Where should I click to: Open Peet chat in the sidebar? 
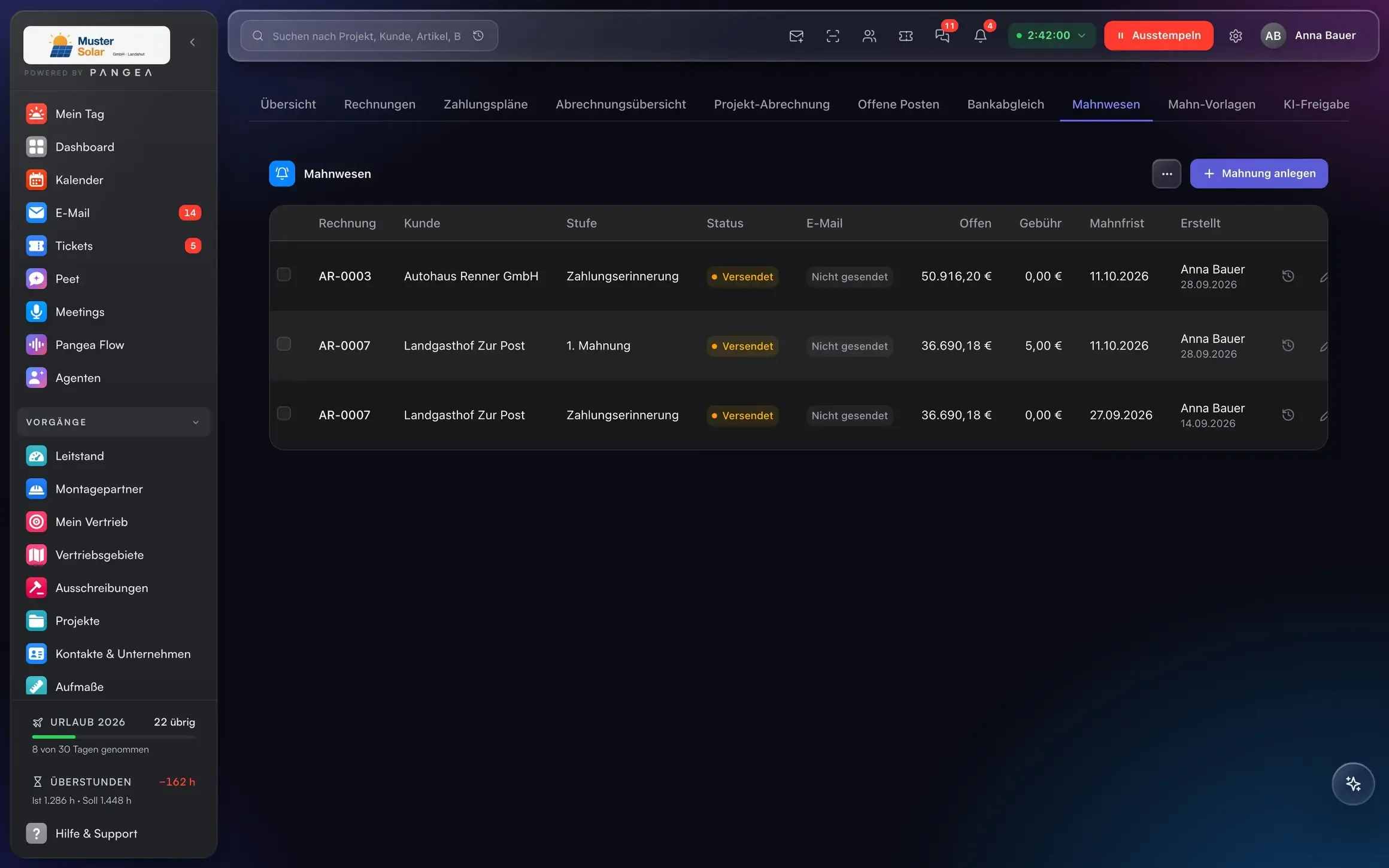point(114,279)
